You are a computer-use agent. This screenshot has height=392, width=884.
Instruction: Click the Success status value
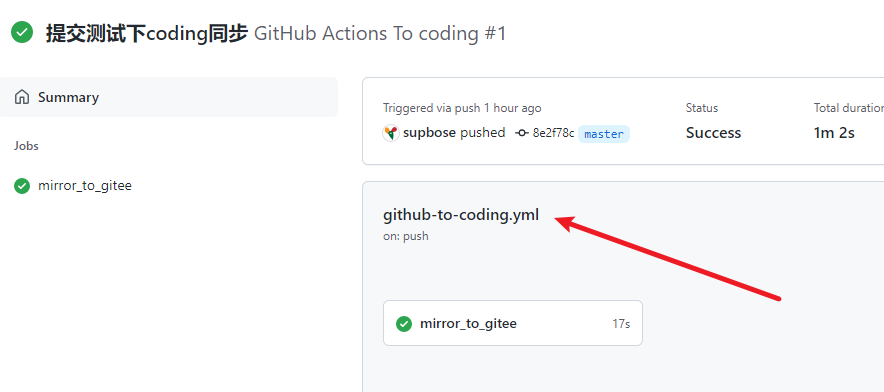pos(713,133)
